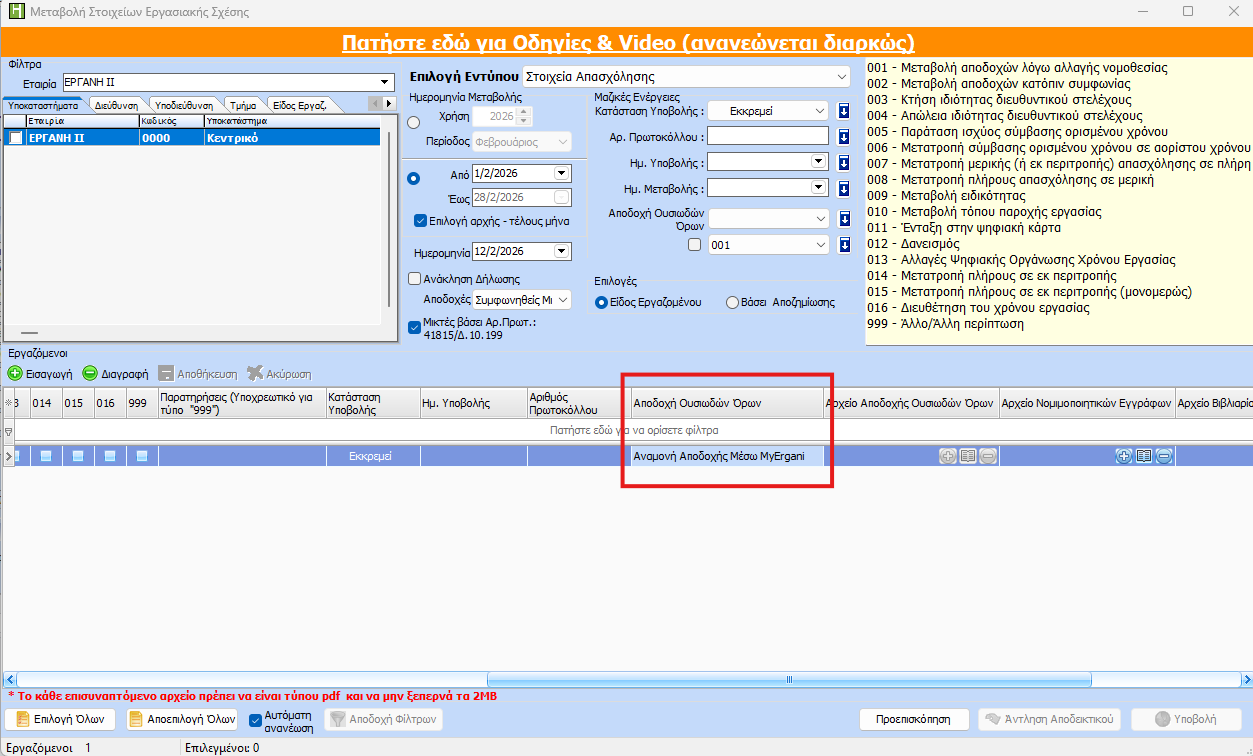The height and width of the screenshot is (756, 1253).
Task: Apply Αρ. Πρωτοκόλλου mass action arrow
Action: [x=844, y=137]
